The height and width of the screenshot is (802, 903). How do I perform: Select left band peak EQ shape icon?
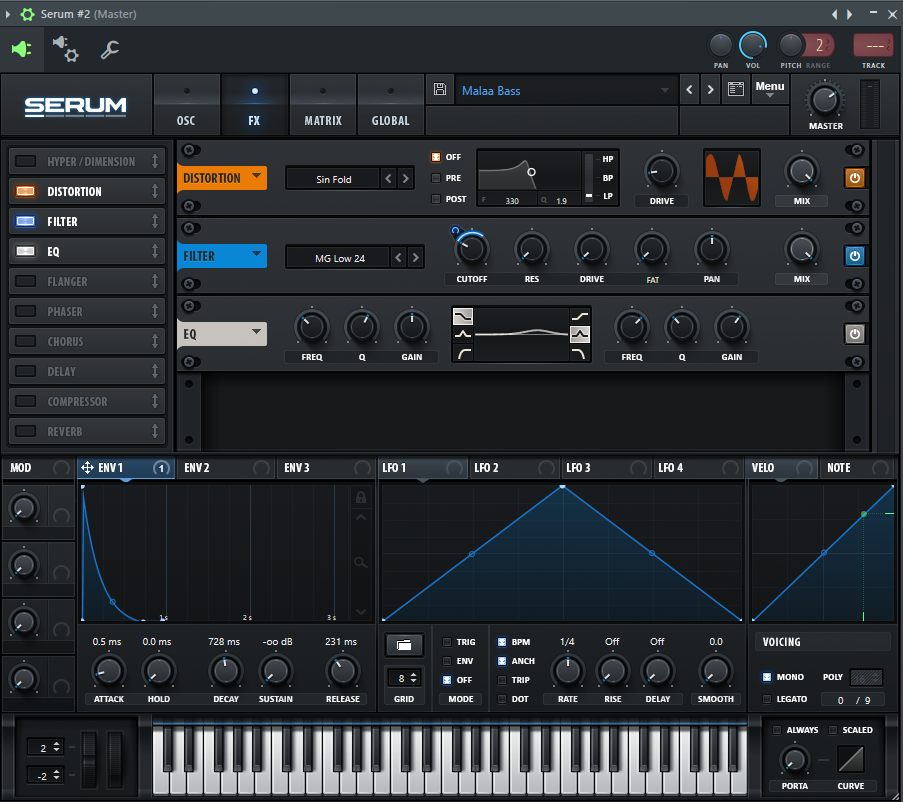click(x=463, y=335)
